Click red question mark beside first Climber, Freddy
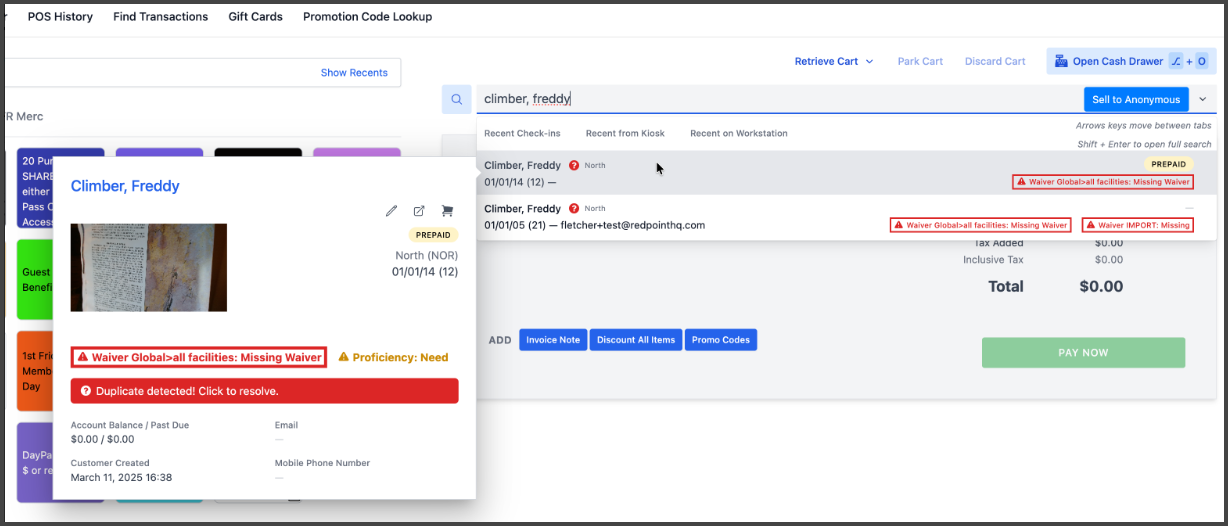This screenshot has height=526, width=1228. coord(574,166)
